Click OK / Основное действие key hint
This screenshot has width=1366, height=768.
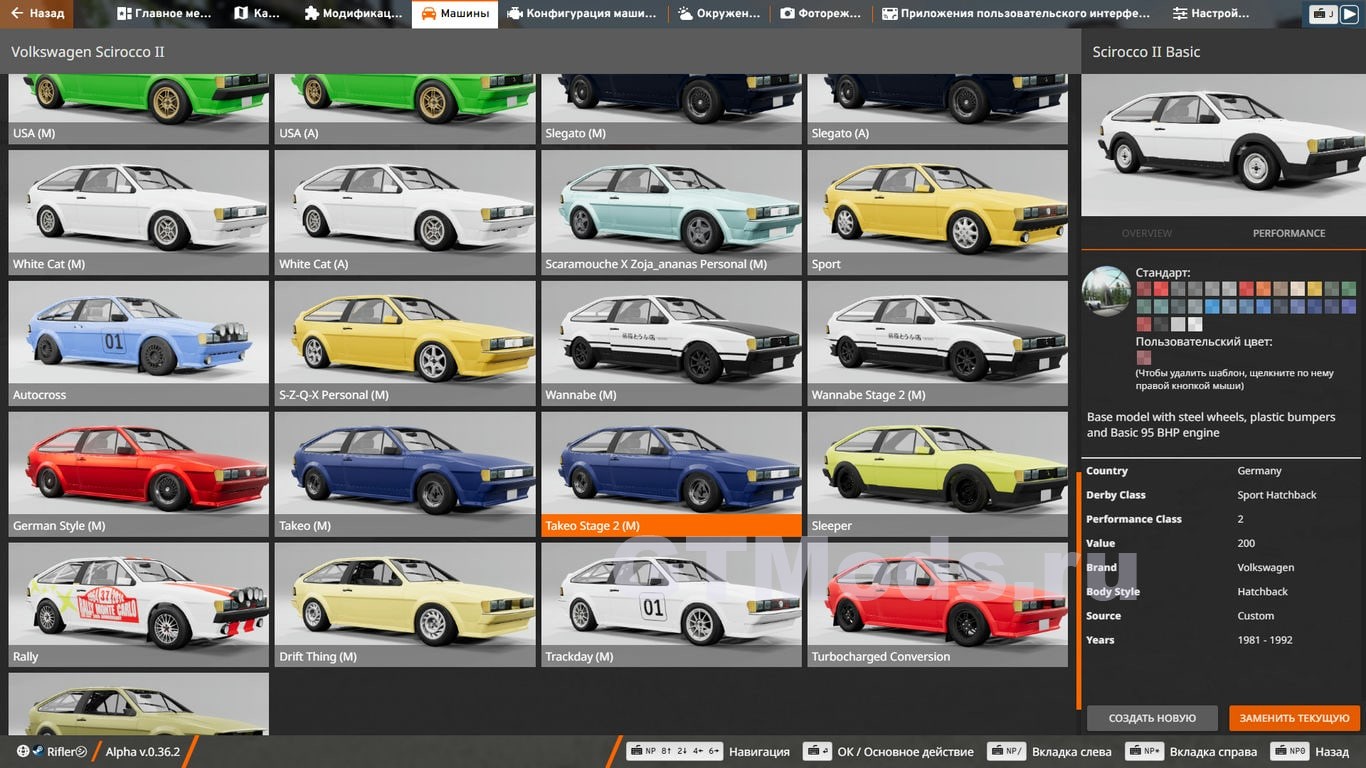(888, 751)
